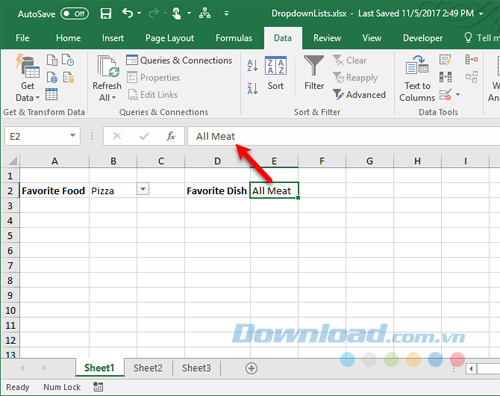Click the Refresh All icon
Image resolution: width=500 pixels, height=396 pixels.
(x=107, y=79)
